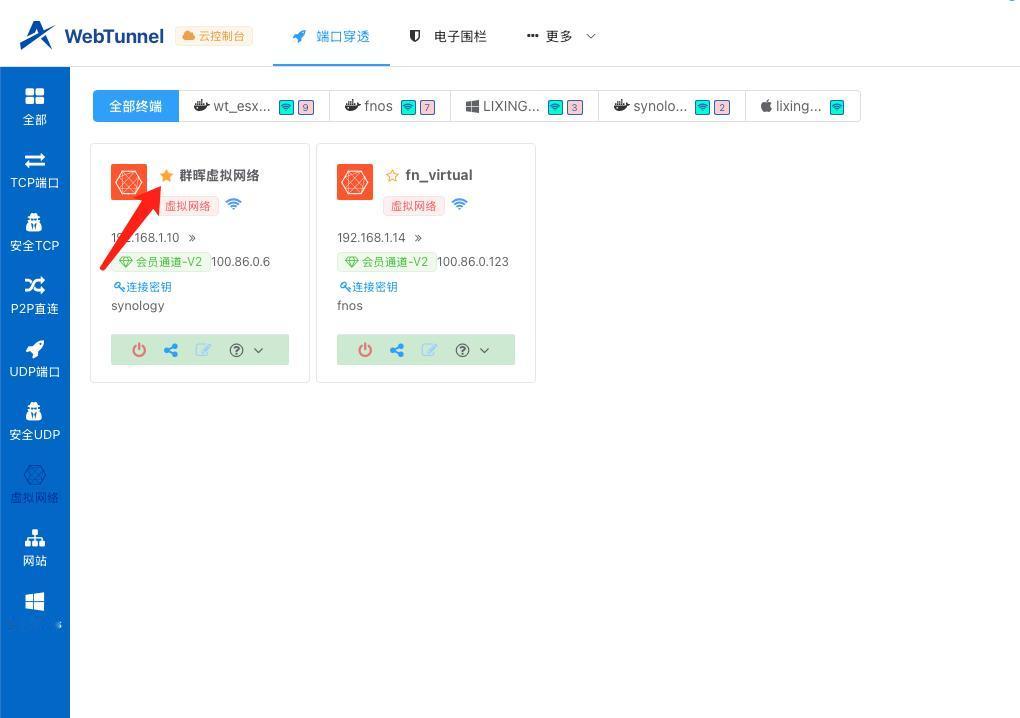Click the 虚拟网络 tag on 群晖虚拟网络 card
Viewport: 1020px width, 718px height.
point(187,206)
